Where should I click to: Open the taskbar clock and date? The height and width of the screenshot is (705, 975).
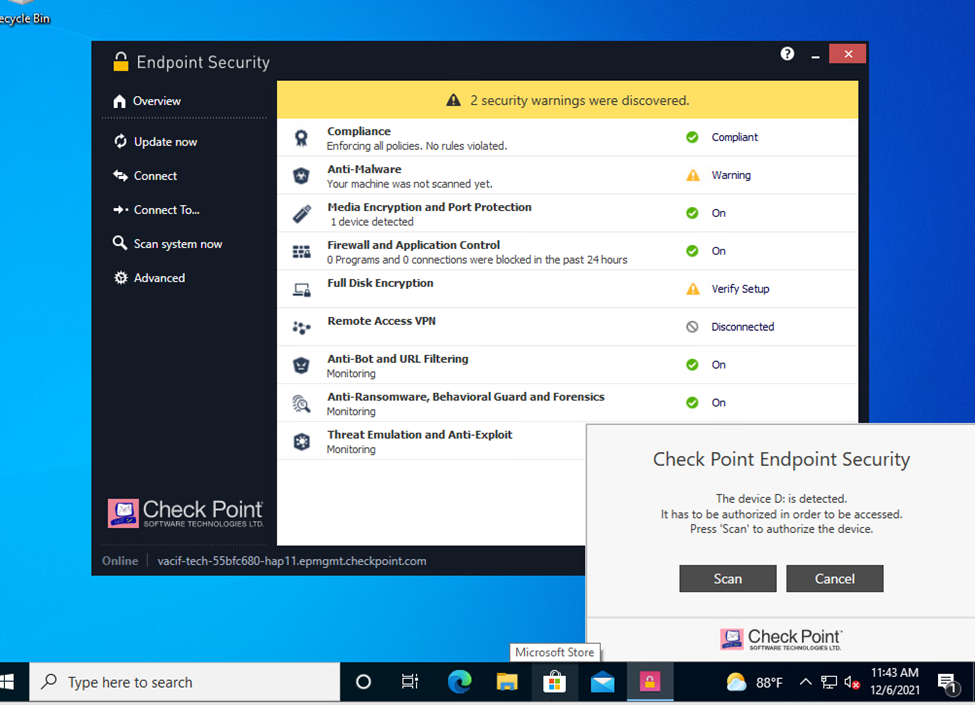point(895,681)
